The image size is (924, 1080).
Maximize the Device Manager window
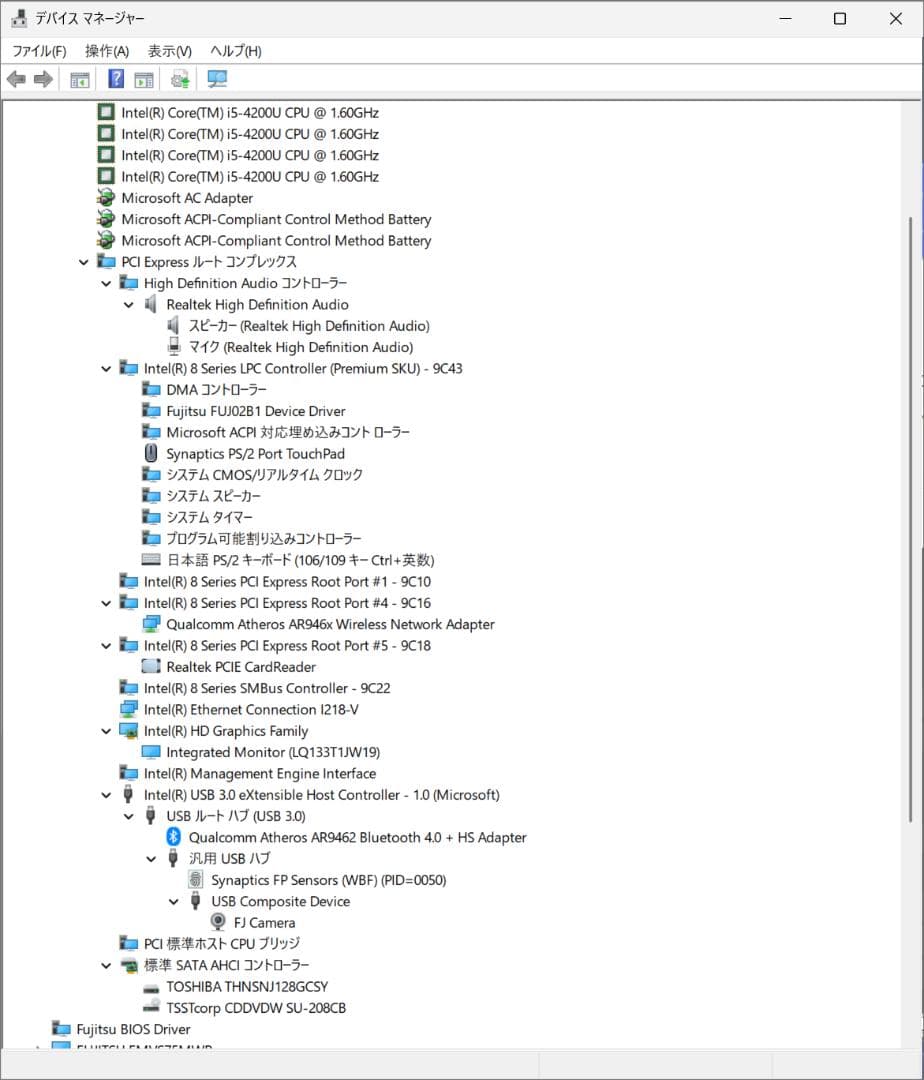tap(840, 19)
